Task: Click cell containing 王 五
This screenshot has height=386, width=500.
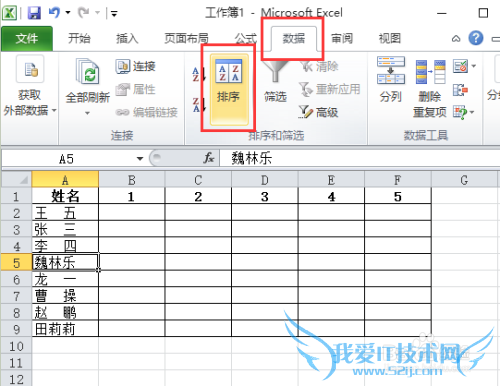Action: click(x=65, y=213)
